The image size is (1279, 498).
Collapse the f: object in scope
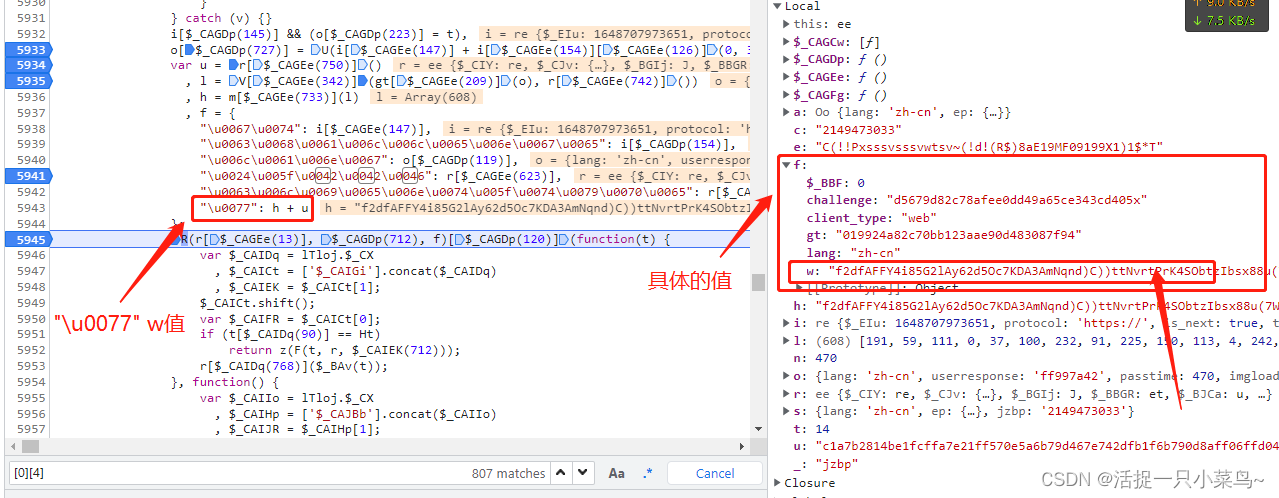[x=787, y=165]
